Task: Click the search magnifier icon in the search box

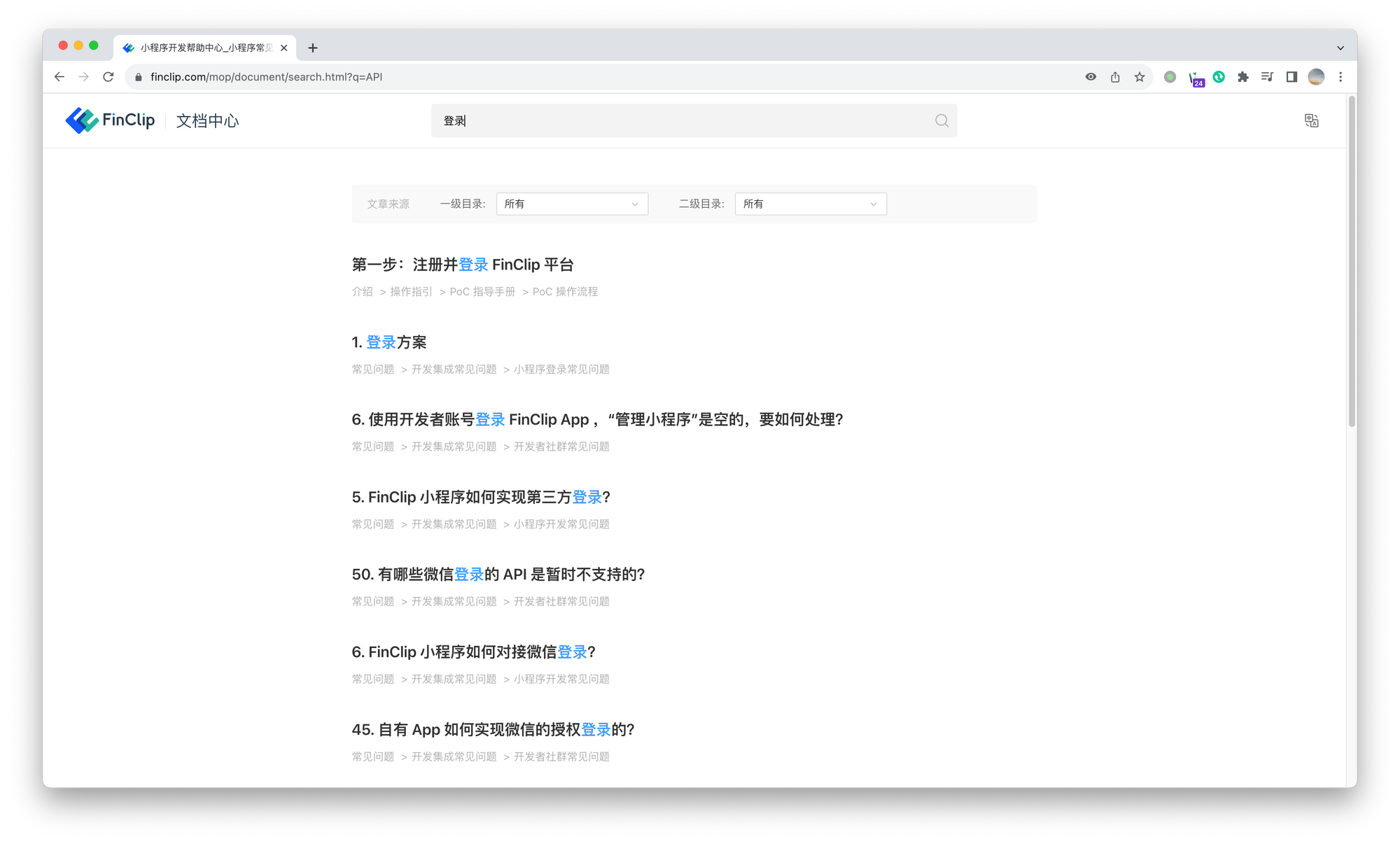Action: coord(941,121)
